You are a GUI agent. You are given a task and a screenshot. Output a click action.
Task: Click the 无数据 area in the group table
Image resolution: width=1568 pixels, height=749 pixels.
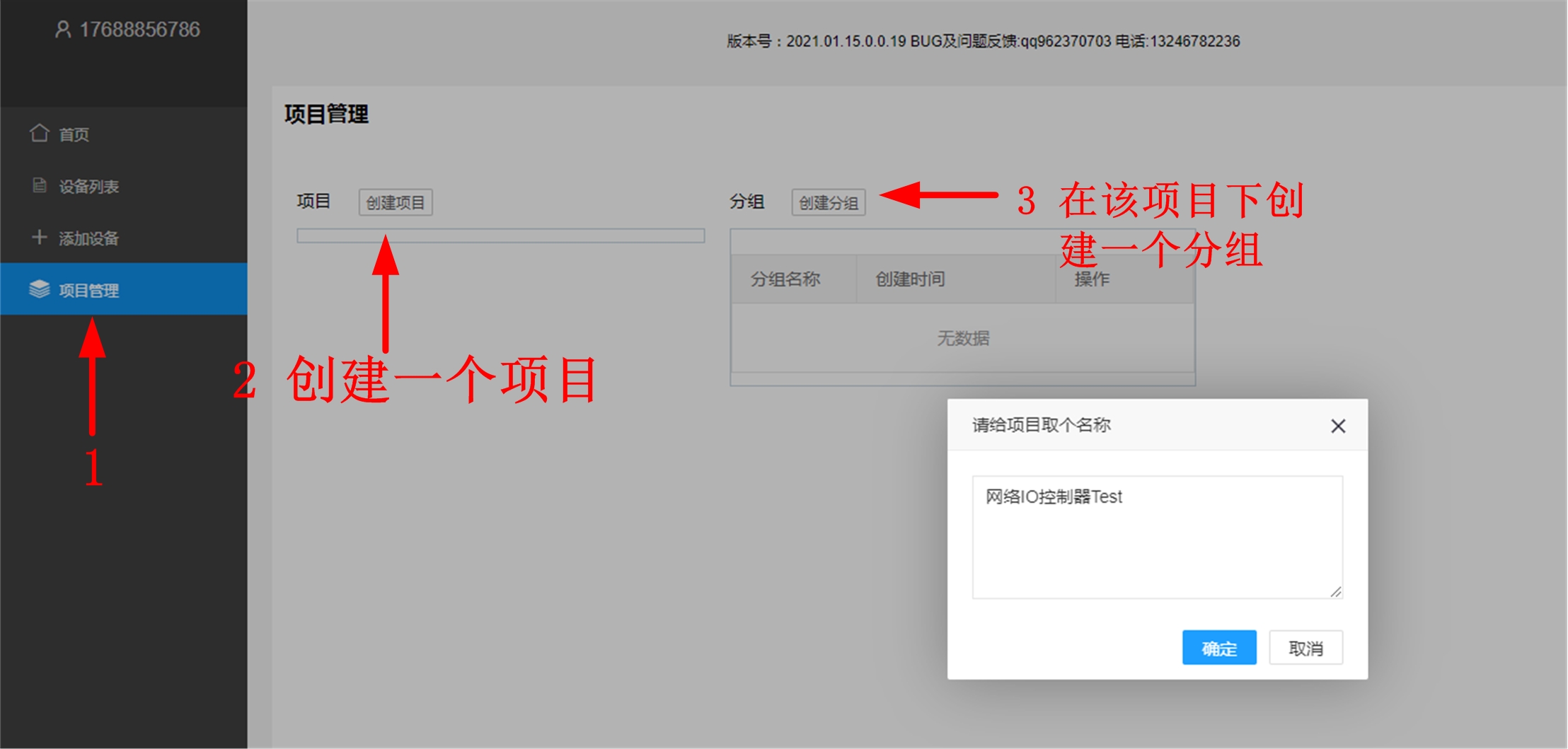963,338
